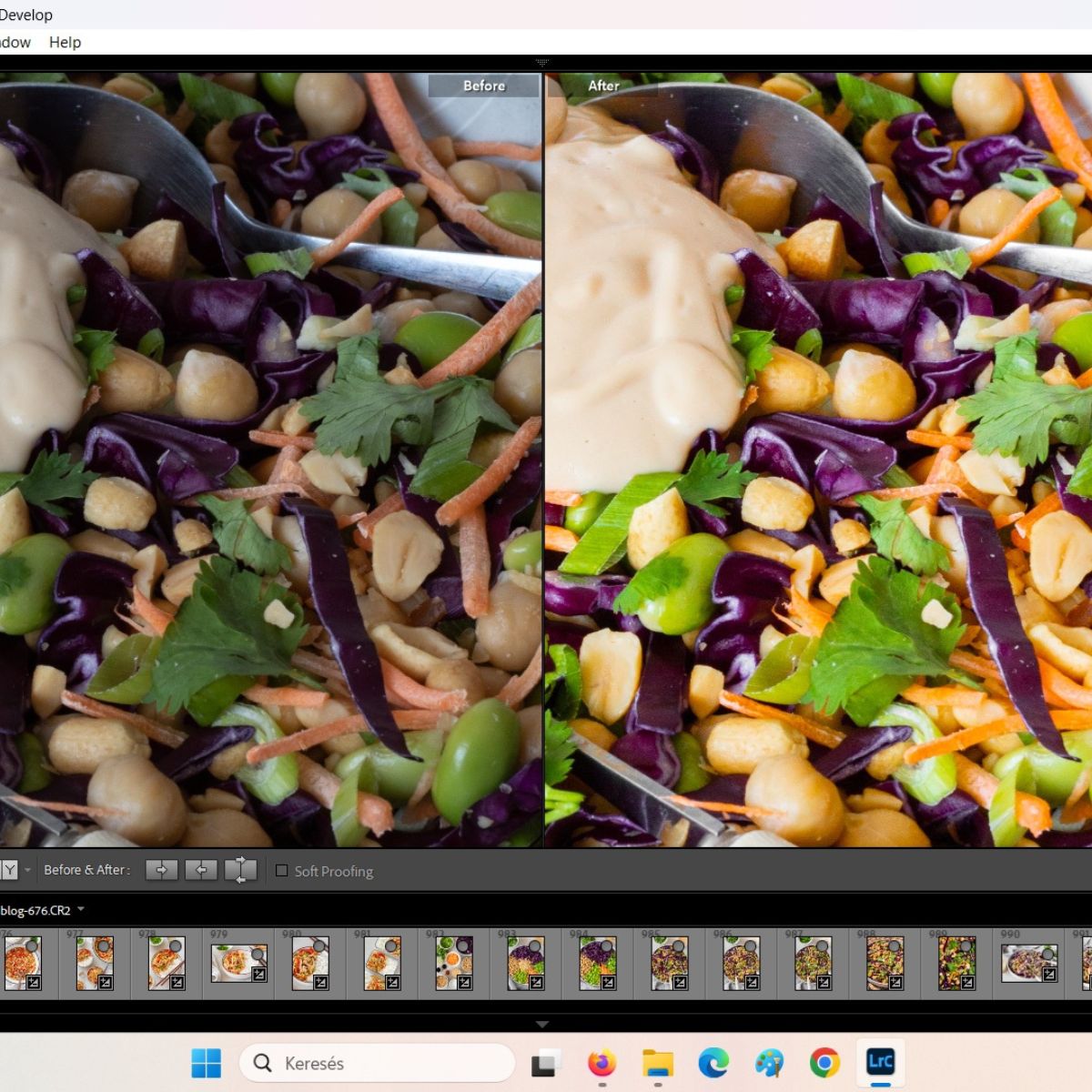Select filmstrip thumbnail 982
This screenshot has height=1092, width=1092.
[454, 963]
